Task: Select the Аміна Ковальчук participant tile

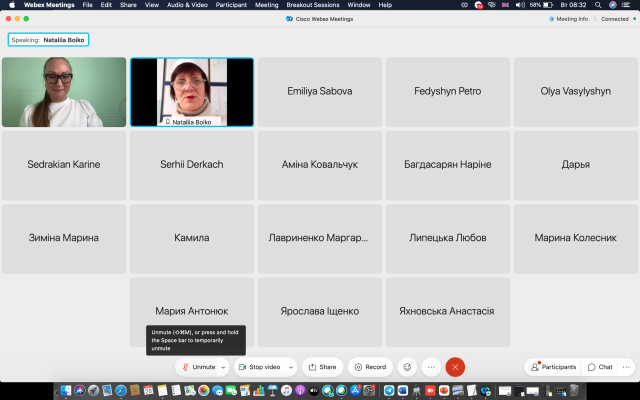Action: (320, 165)
